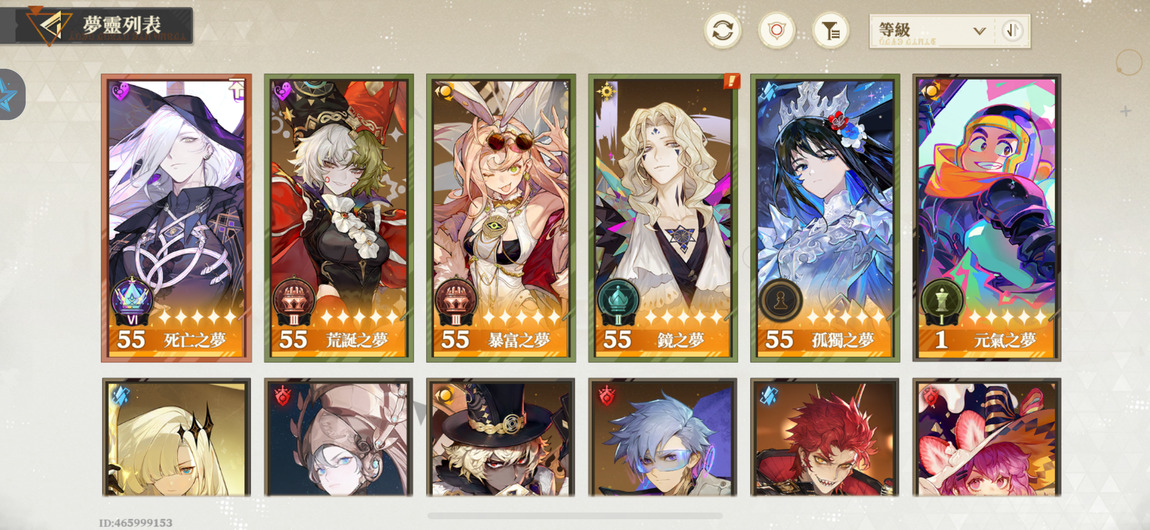Choose the 元氣之夢 level 1 card
The height and width of the screenshot is (530, 1150).
[986, 218]
